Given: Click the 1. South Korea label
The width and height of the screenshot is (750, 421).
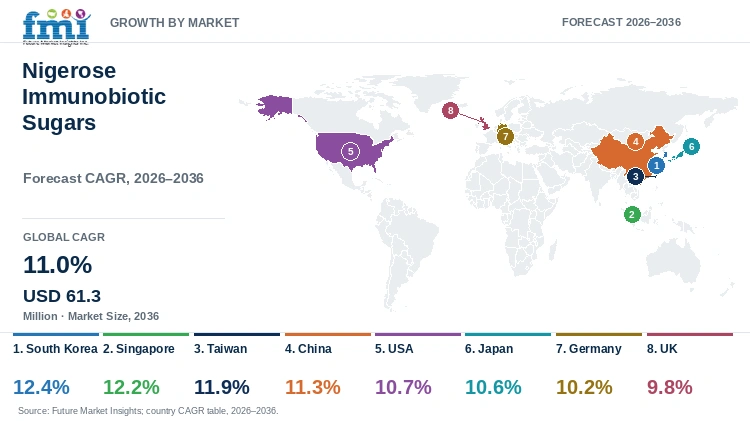Looking at the screenshot, I should pyautogui.click(x=55, y=349).
